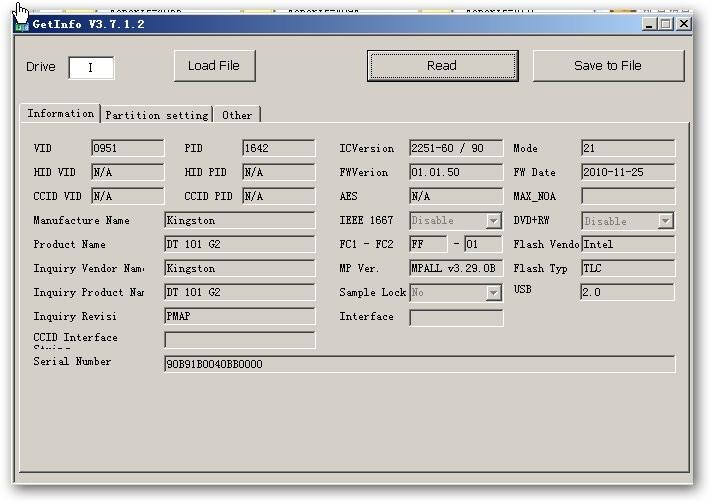The image size is (711, 503).
Task: Open the Partition setting tab
Action: tap(156, 115)
